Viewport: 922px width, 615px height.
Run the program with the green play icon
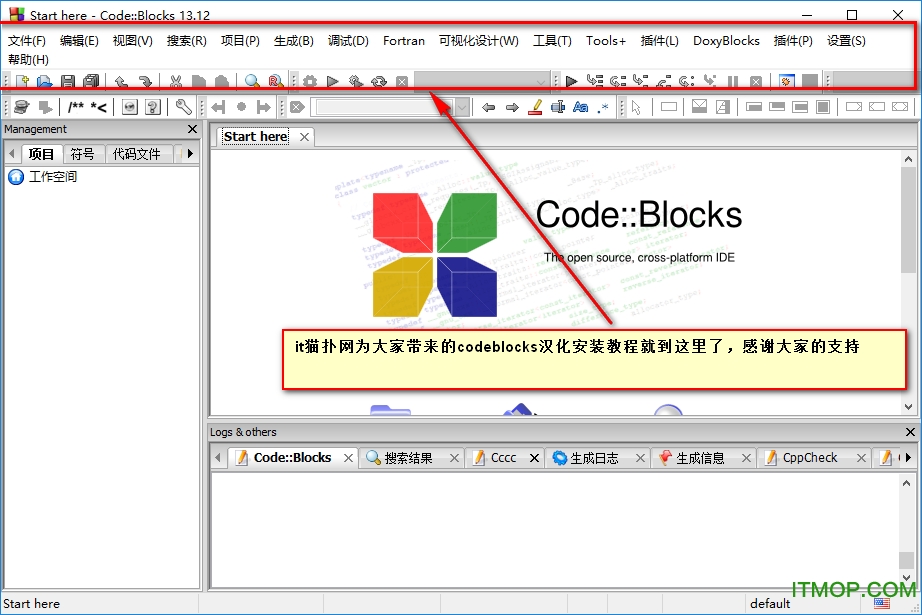click(x=333, y=81)
